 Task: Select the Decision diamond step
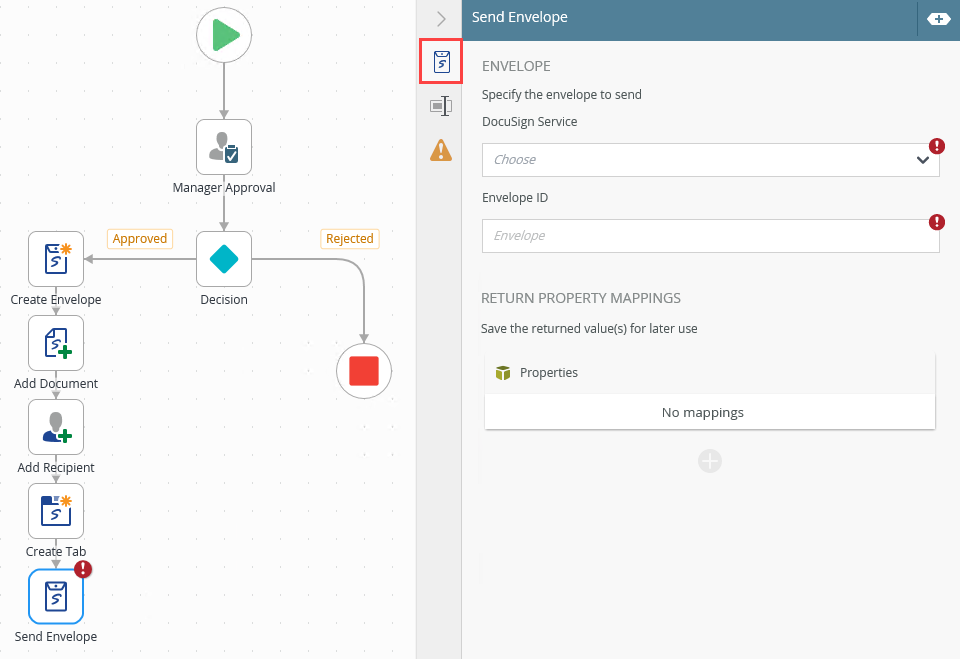(224, 259)
